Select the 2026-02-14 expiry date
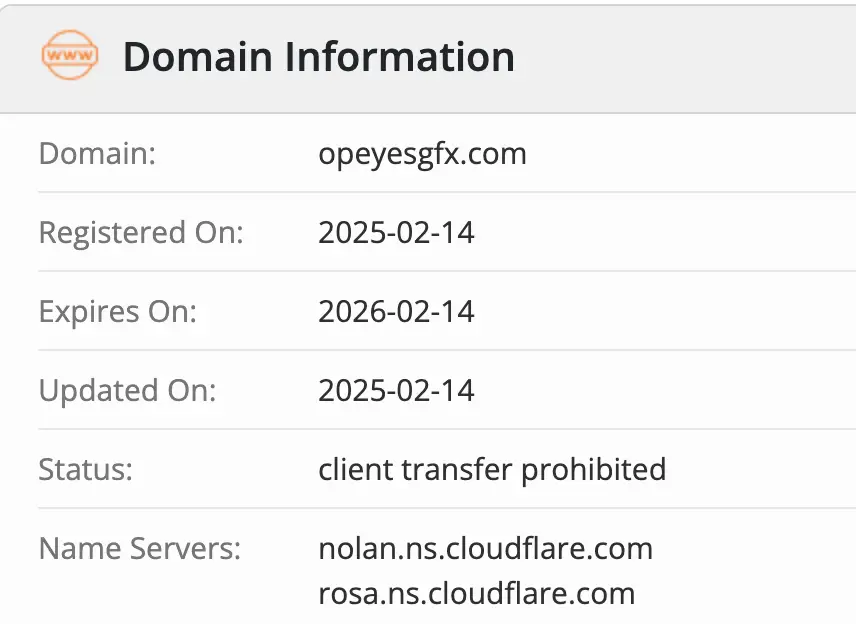 396,312
